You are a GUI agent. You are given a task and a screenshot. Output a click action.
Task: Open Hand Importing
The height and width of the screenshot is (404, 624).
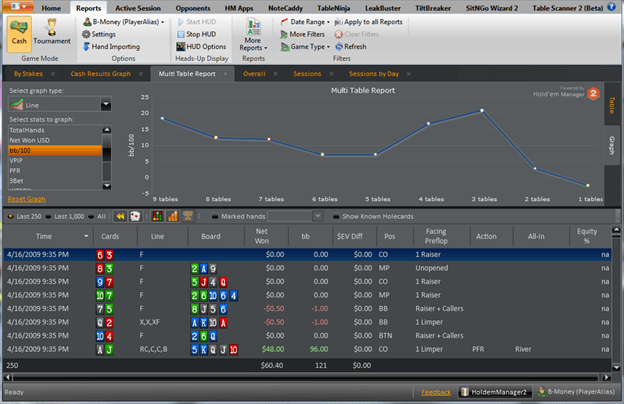click(x=111, y=47)
